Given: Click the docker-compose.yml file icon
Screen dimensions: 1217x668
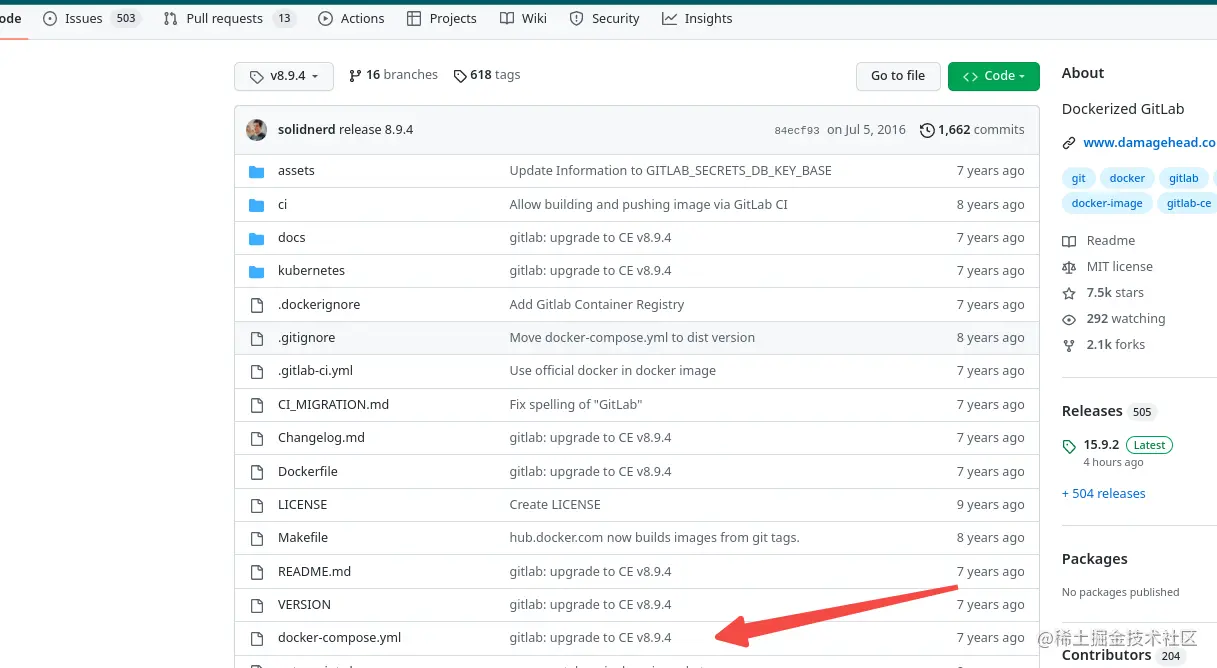Looking at the screenshot, I should point(257,638).
